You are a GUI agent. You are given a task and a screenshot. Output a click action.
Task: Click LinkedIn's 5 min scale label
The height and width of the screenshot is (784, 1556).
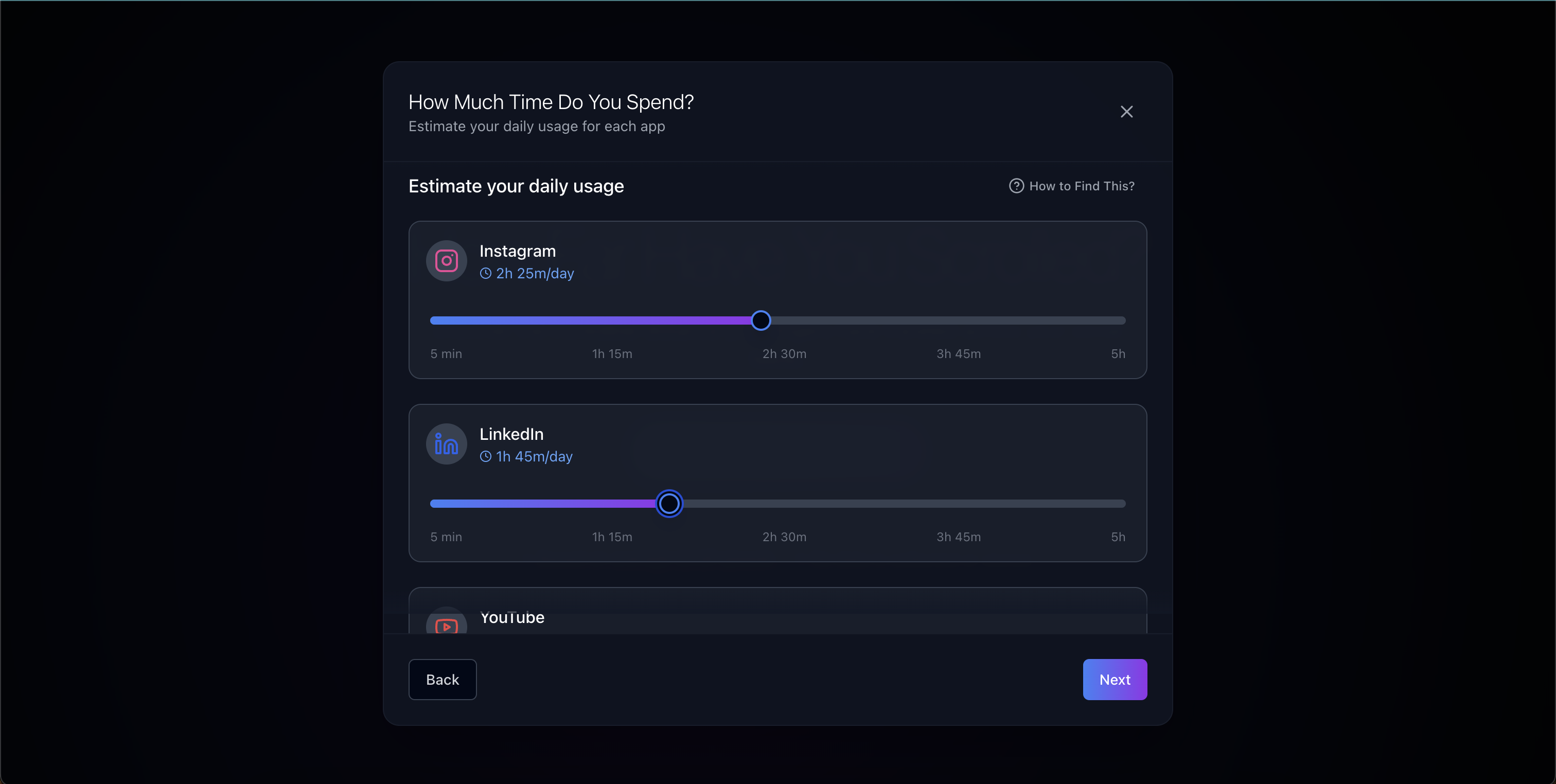(x=446, y=537)
